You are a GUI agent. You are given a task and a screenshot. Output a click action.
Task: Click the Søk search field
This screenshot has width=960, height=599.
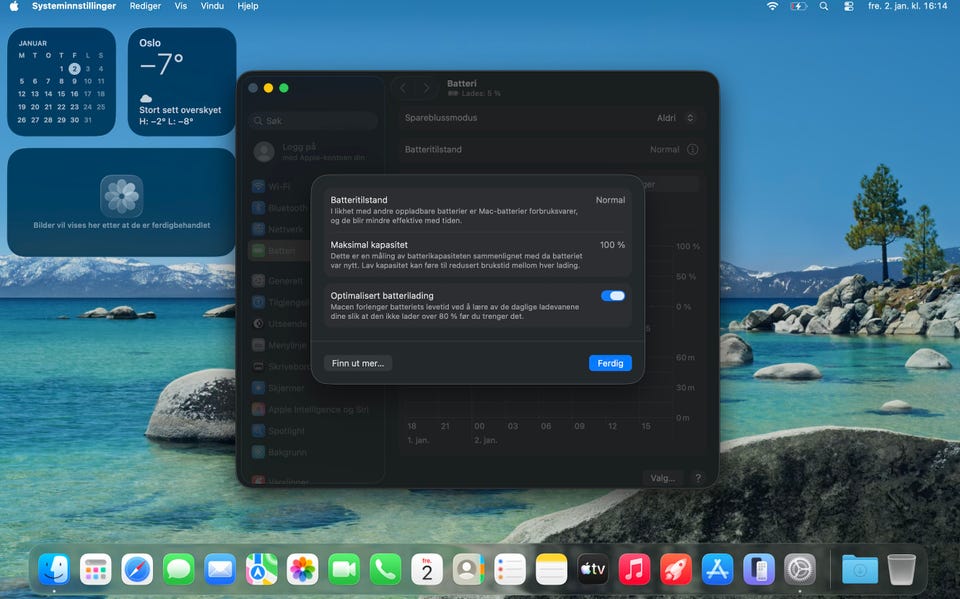[314, 120]
